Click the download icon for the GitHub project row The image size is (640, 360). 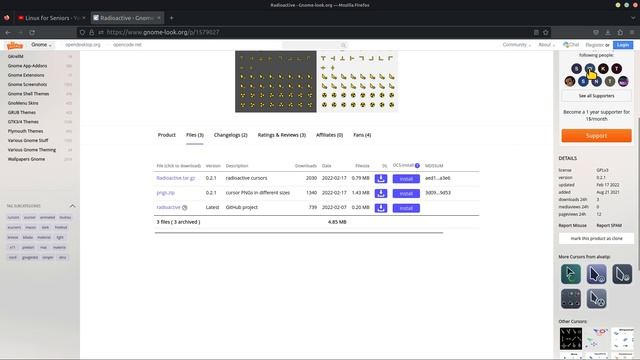381,208
